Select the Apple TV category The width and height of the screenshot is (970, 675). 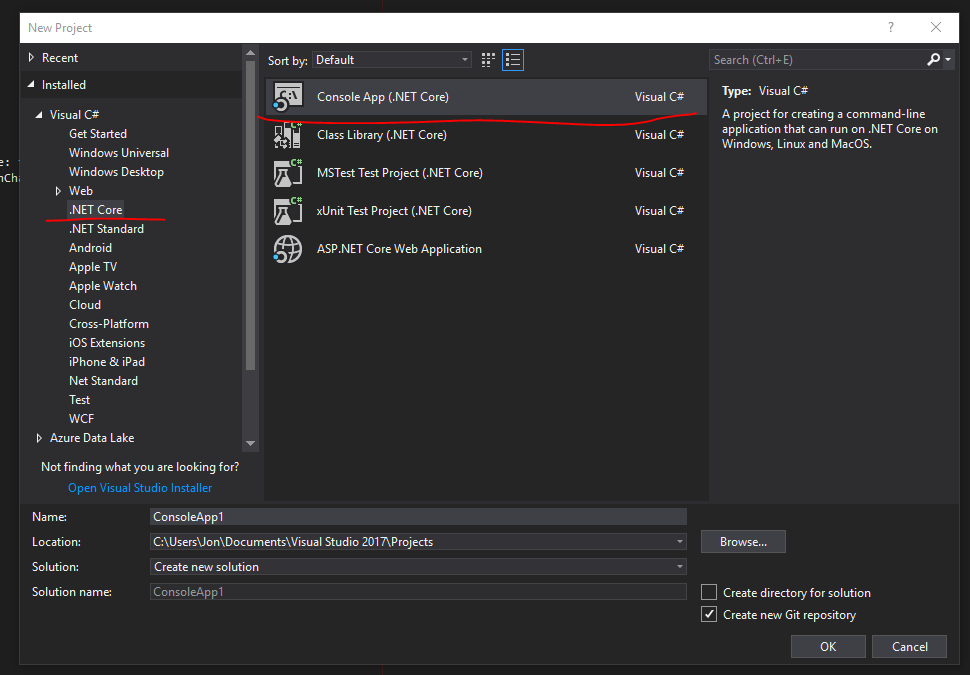point(93,267)
